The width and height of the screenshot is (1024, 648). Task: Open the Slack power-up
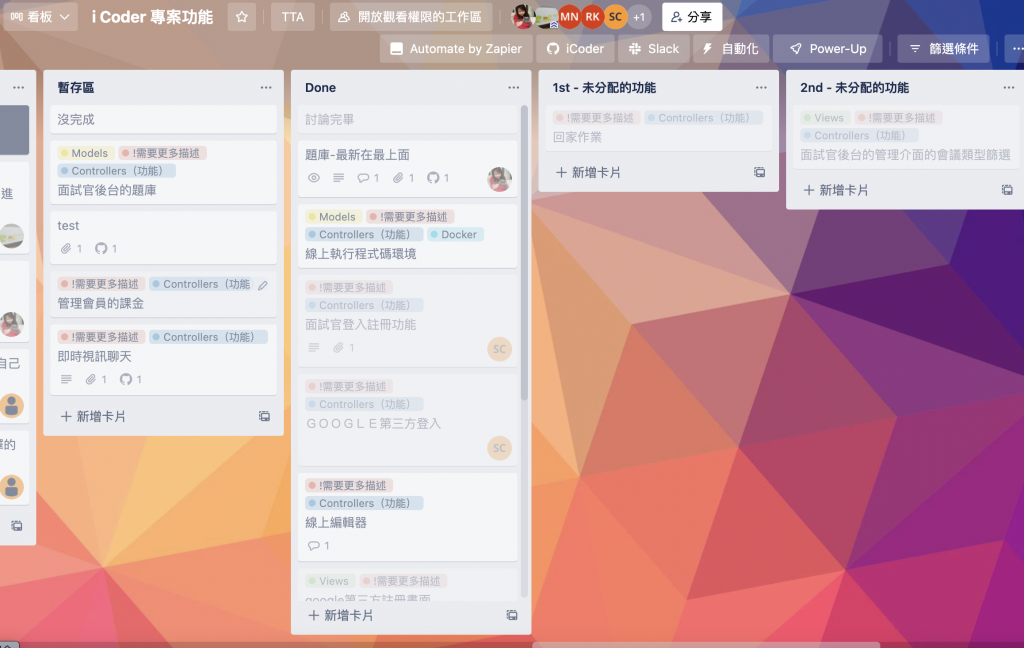[654, 49]
